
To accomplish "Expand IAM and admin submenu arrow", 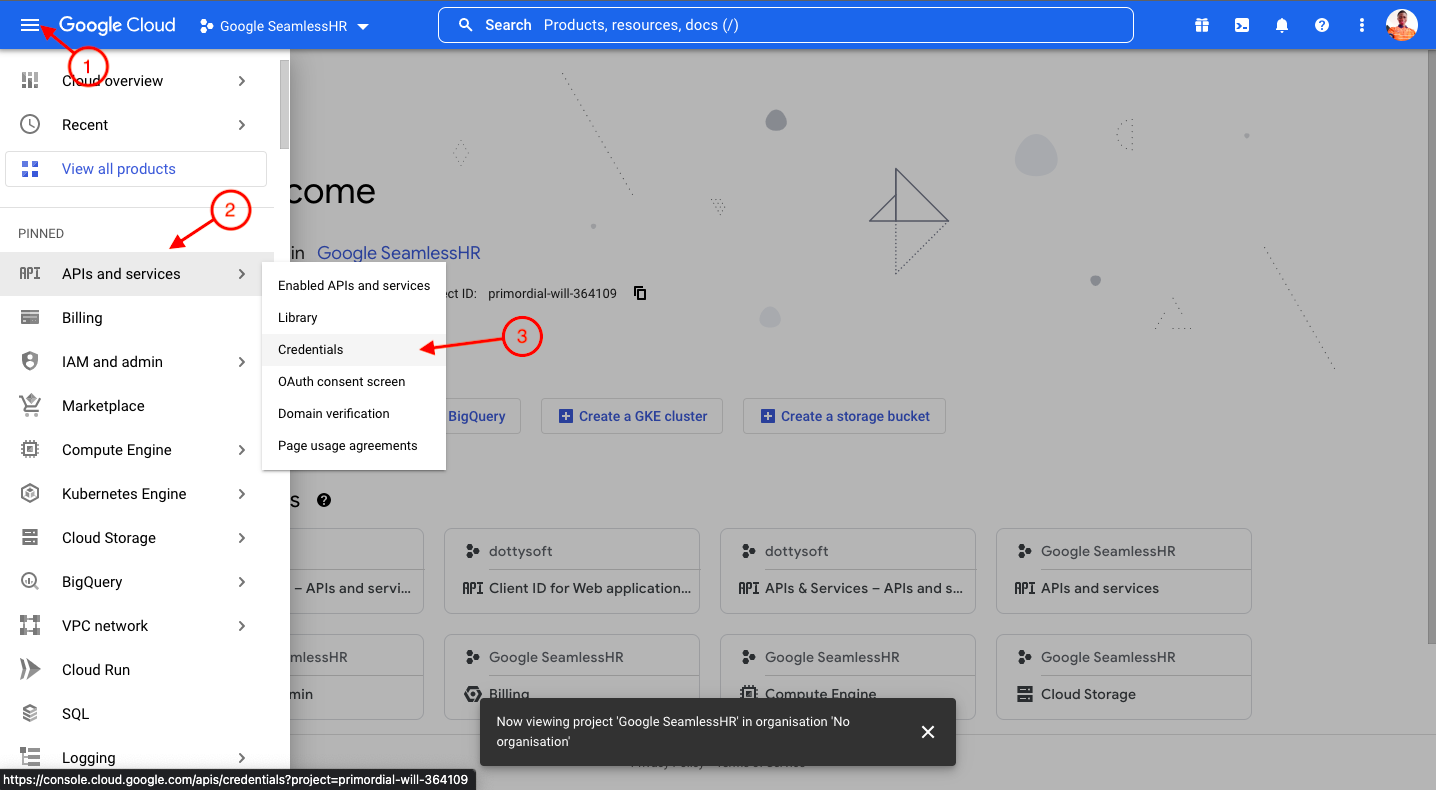I will pos(242,362).
